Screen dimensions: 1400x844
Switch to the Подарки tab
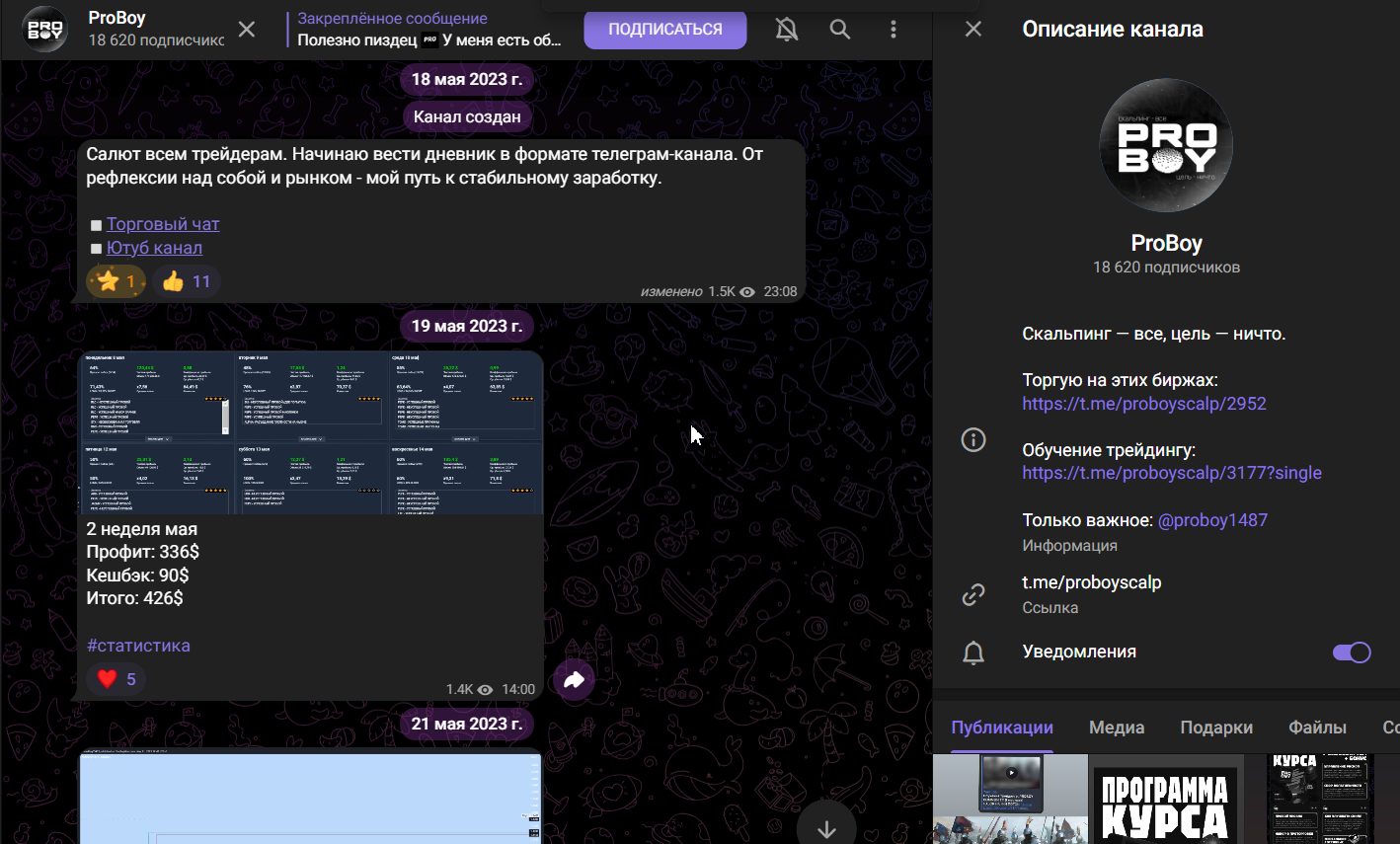1216,728
